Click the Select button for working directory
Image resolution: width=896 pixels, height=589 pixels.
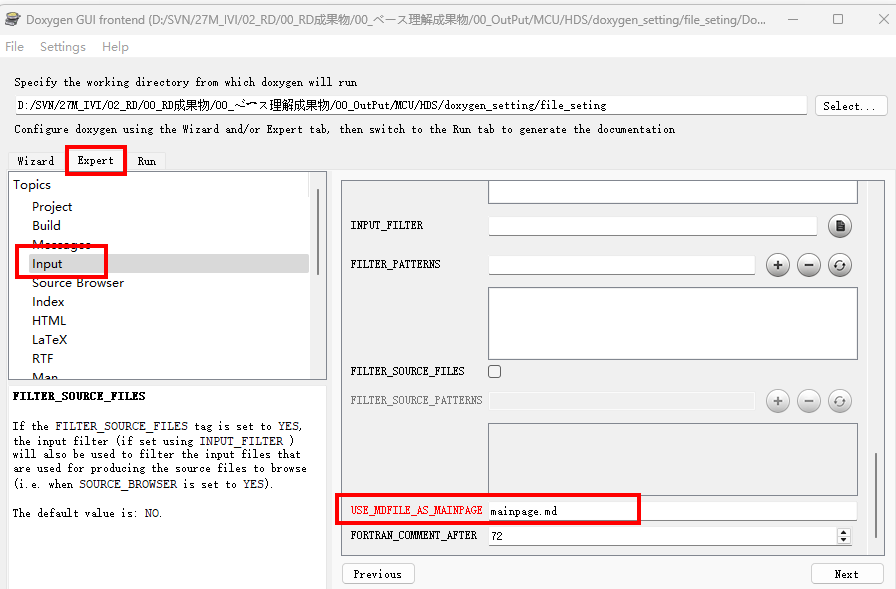click(x=851, y=104)
